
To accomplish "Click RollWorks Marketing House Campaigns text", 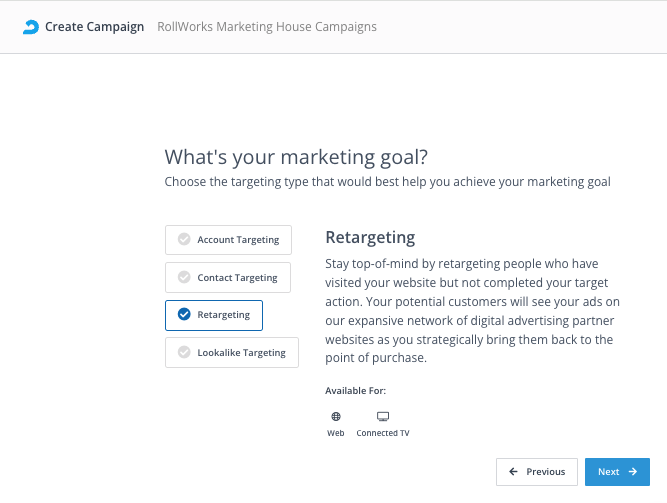I will tap(267, 27).
